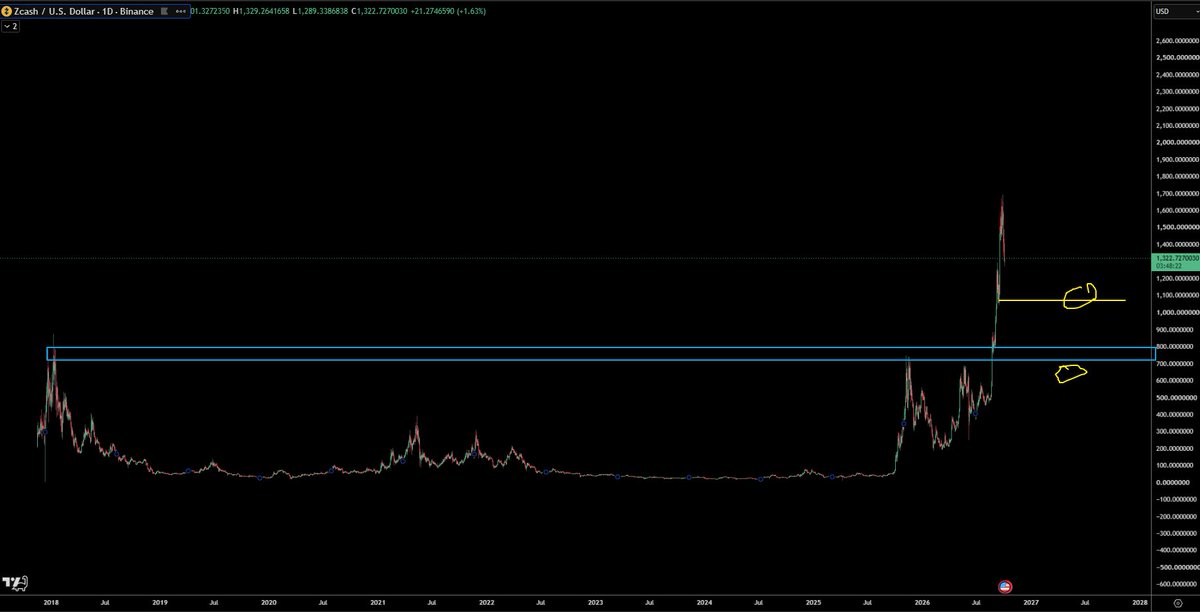Click the 2021 label on the time axis

(378, 604)
